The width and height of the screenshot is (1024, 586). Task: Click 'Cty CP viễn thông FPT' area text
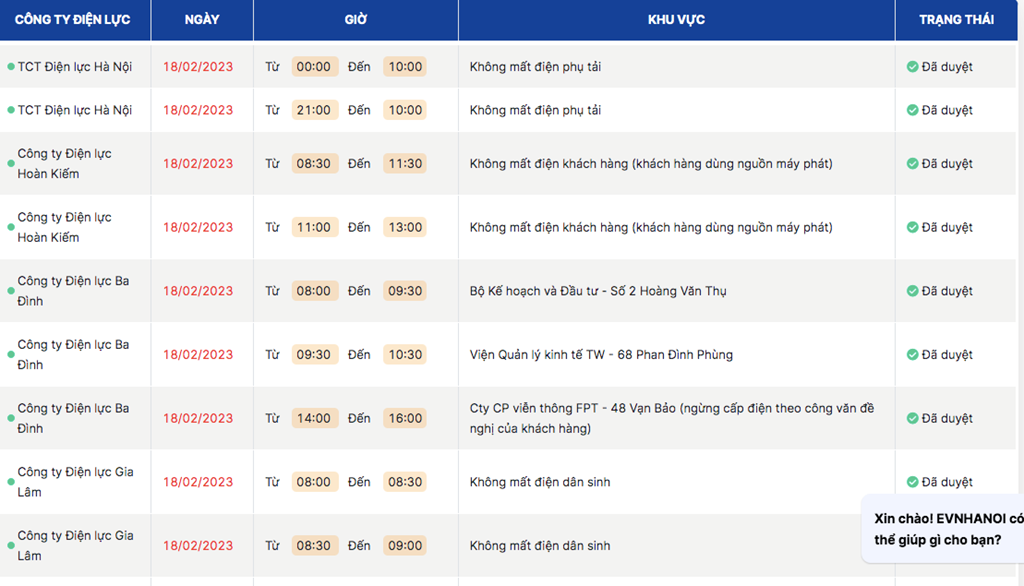(x=671, y=418)
